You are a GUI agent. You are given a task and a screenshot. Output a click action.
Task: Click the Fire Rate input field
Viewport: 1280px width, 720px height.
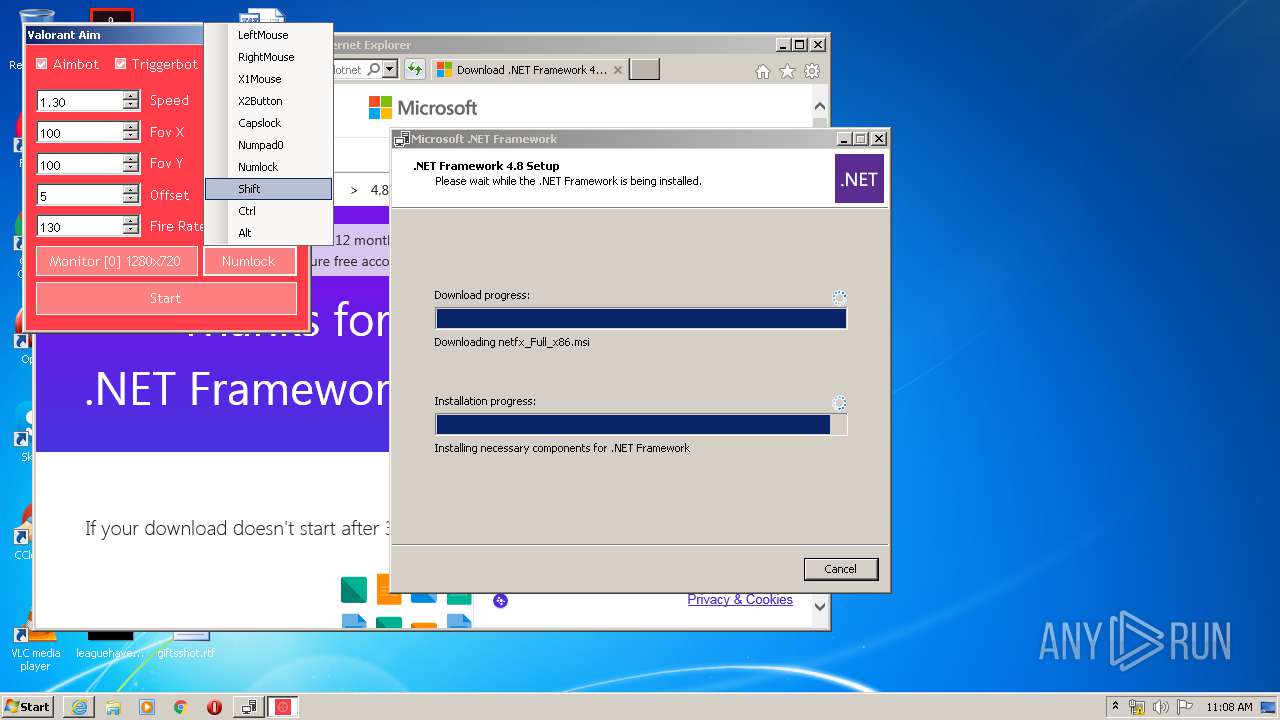(x=80, y=226)
